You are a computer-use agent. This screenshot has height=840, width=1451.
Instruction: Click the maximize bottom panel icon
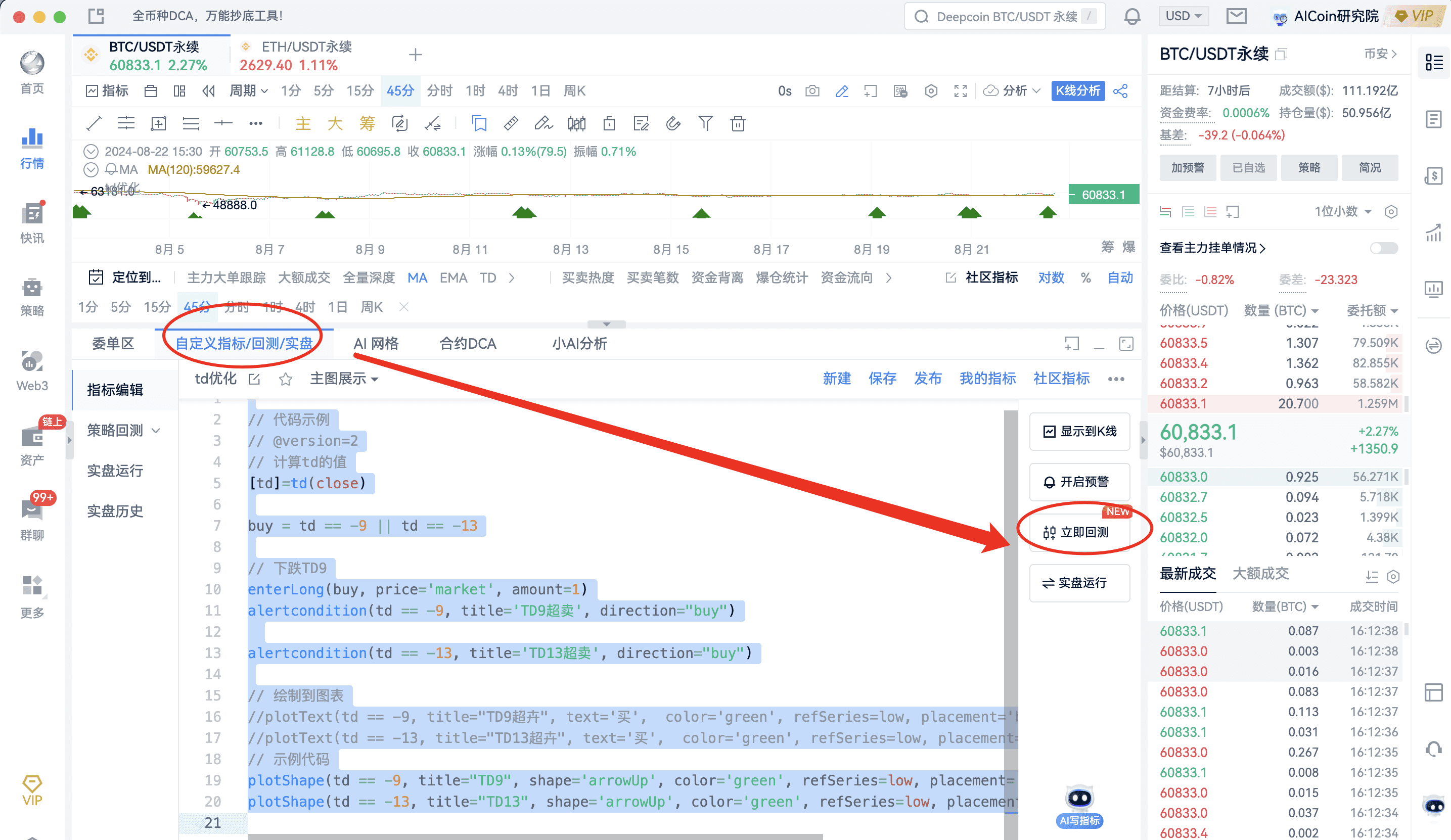[1126, 344]
